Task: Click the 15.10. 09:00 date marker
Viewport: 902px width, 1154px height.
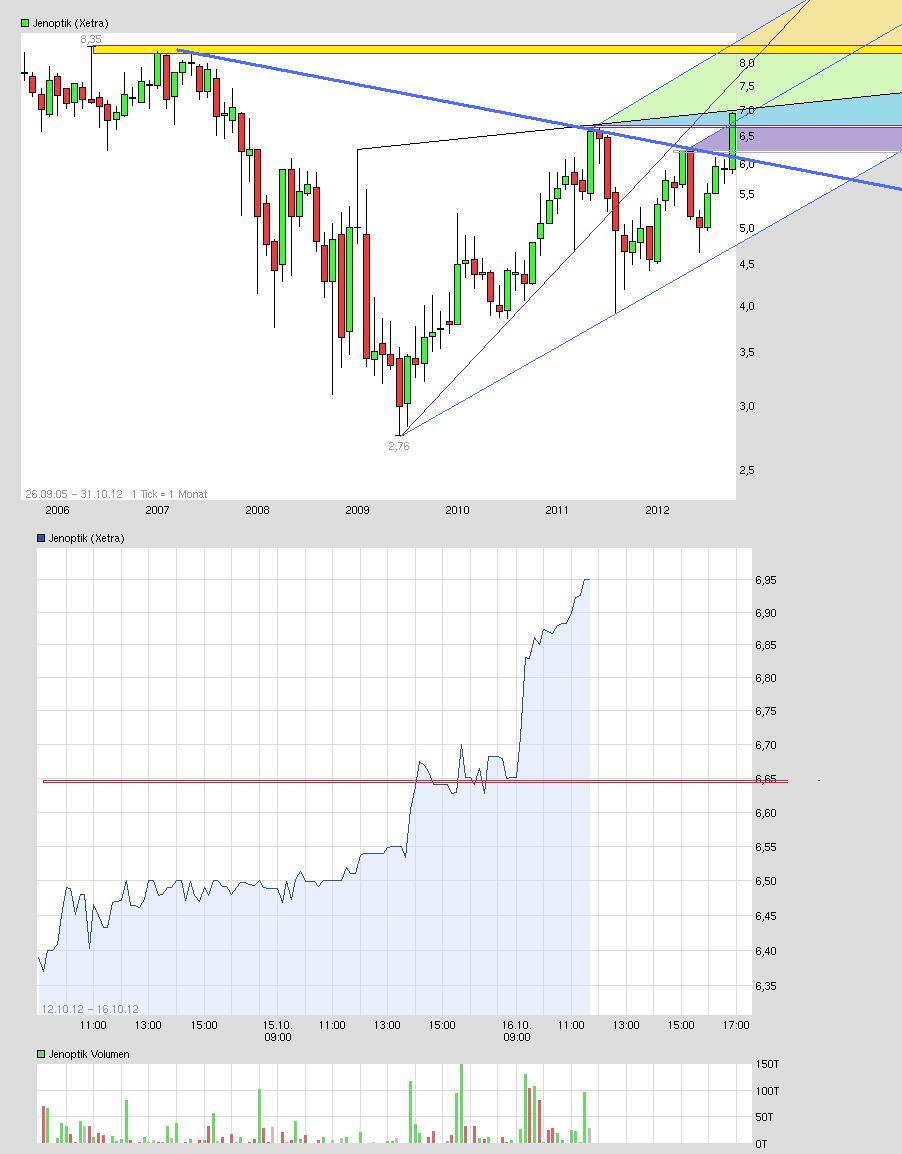Action: point(277,1031)
